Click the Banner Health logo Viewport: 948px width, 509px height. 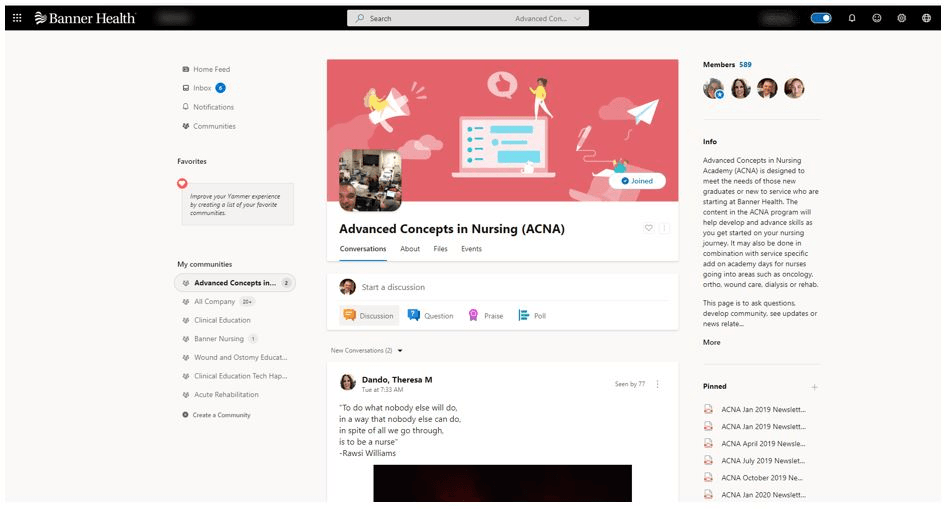pyautogui.click(x=85, y=18)
